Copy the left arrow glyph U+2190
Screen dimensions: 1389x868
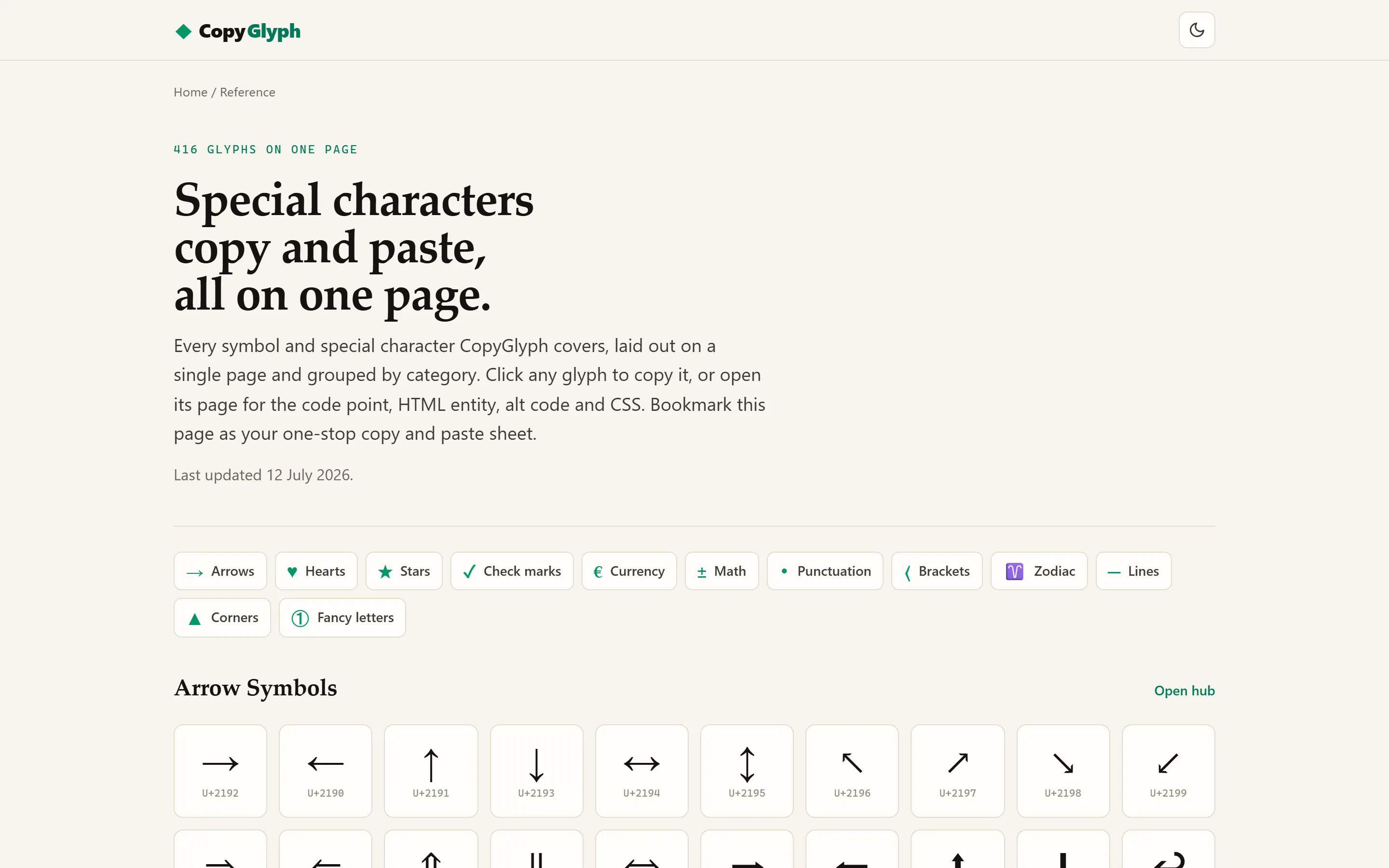326,771
